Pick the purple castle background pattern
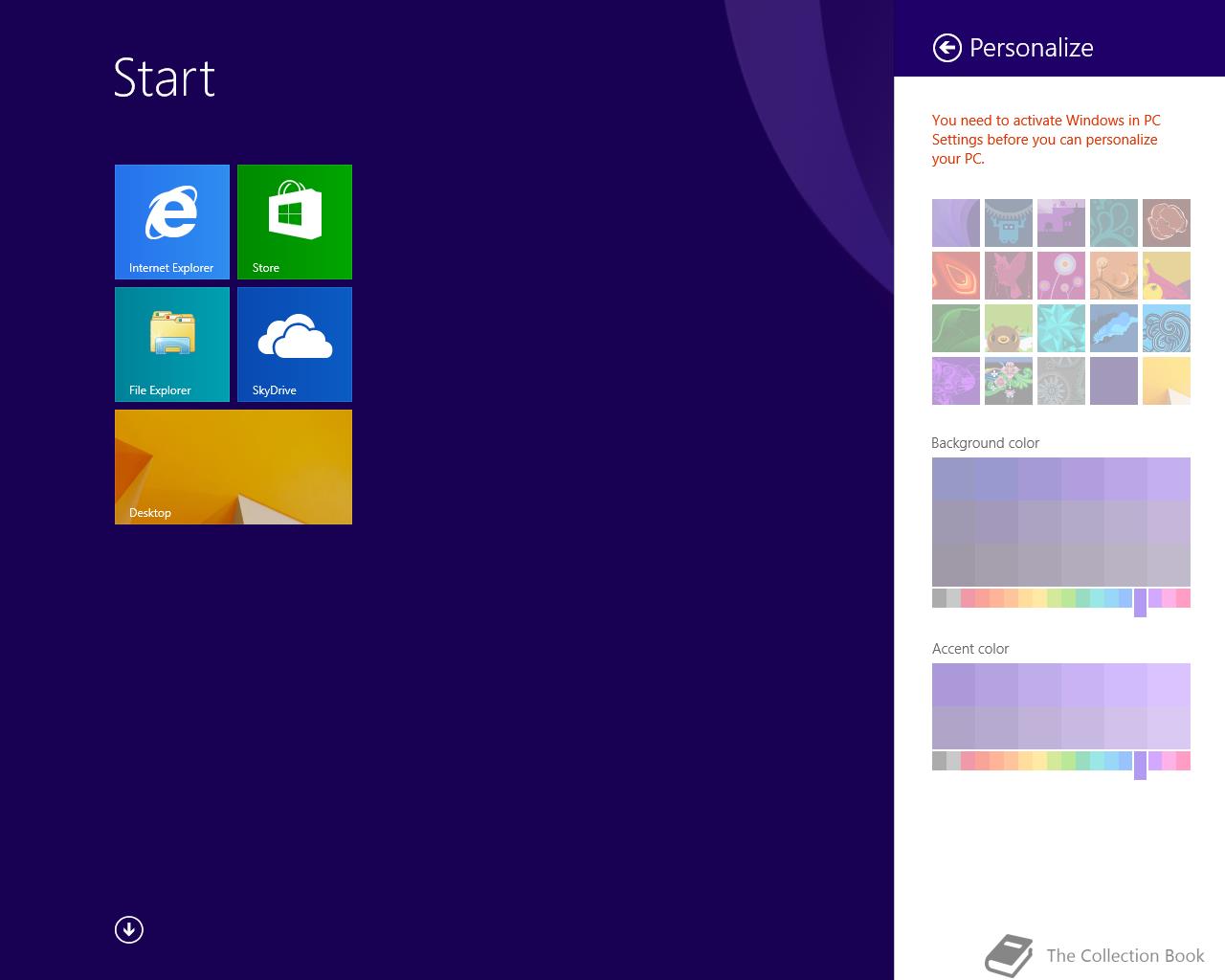Screen dimensions: 1225x980 (x=1061, y=223)
